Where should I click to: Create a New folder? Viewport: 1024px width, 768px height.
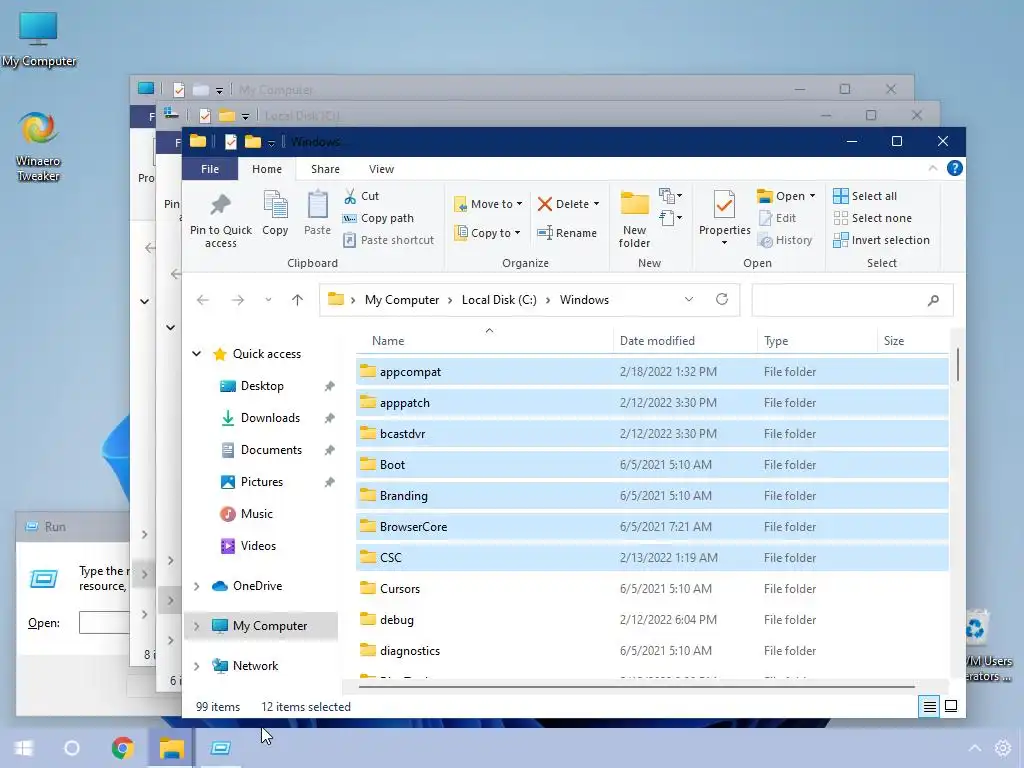[634, 219]
